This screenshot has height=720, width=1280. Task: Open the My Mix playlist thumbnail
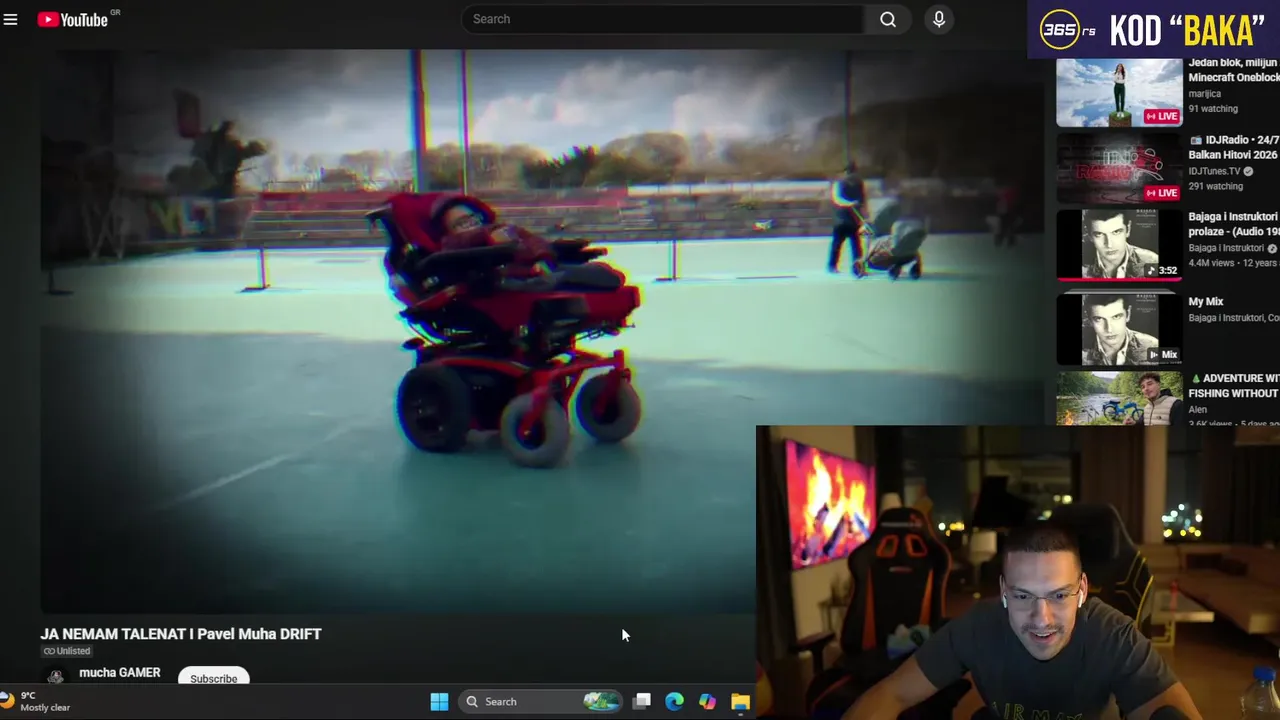coord(1119,329)
